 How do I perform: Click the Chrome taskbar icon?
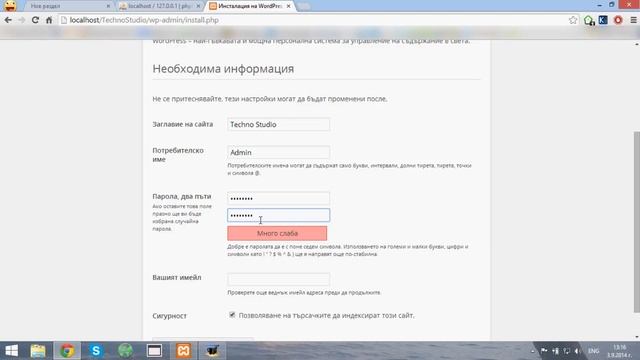pos(67,351)
